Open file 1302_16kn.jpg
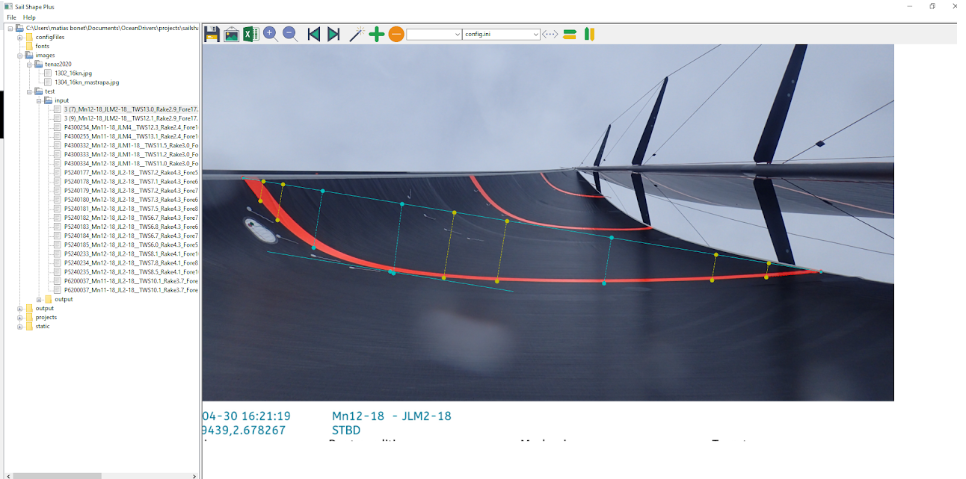 (x=73, y=73)
